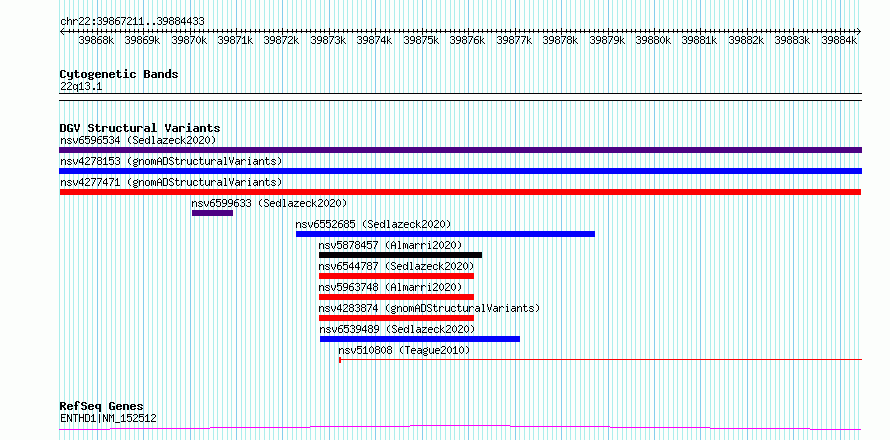Open the nsv6544787 (Sedlazeck2020) label

click(x=396, y=266)
